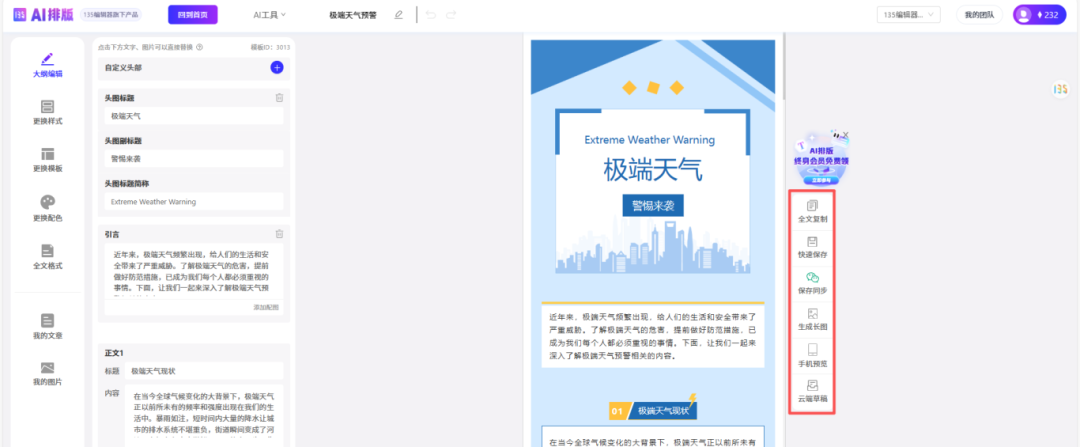
Task: Click the 极端天气预警 article title
Action: [x=353, y=14]
